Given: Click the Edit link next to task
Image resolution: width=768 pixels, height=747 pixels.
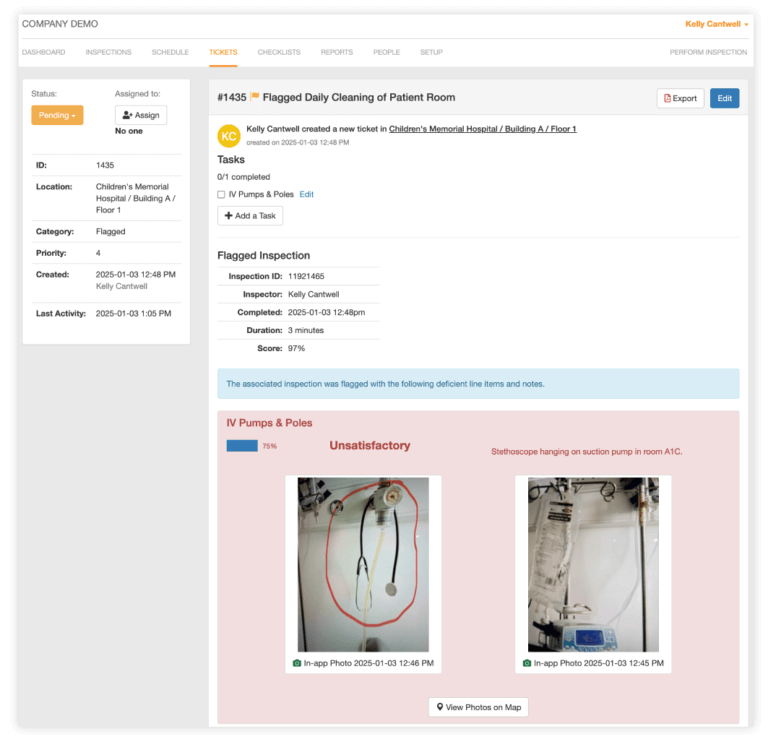Looking at the screenshot, I should (x=306, y=194).
